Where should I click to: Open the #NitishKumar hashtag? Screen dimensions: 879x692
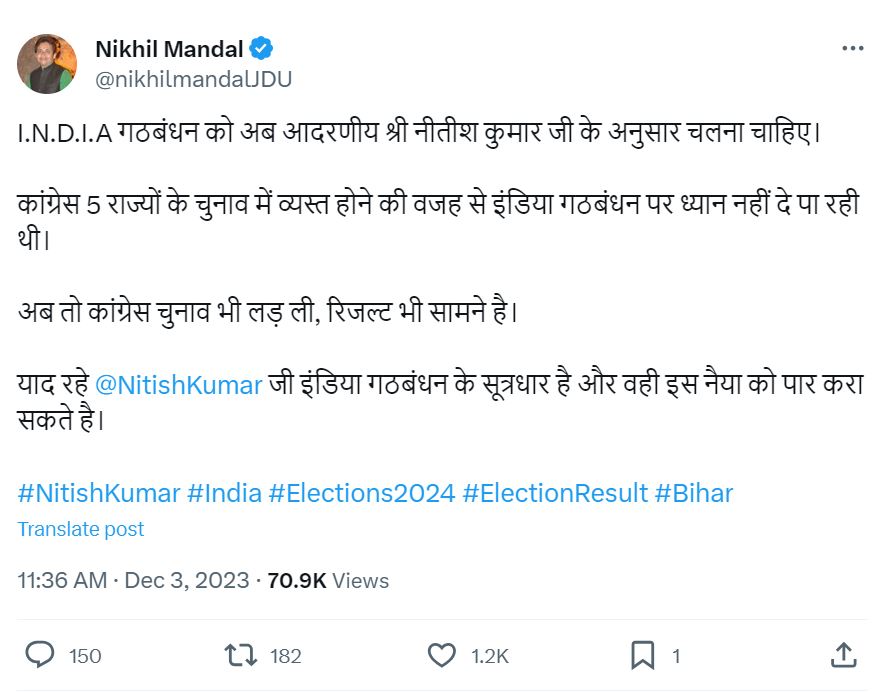tap(99, 493)
